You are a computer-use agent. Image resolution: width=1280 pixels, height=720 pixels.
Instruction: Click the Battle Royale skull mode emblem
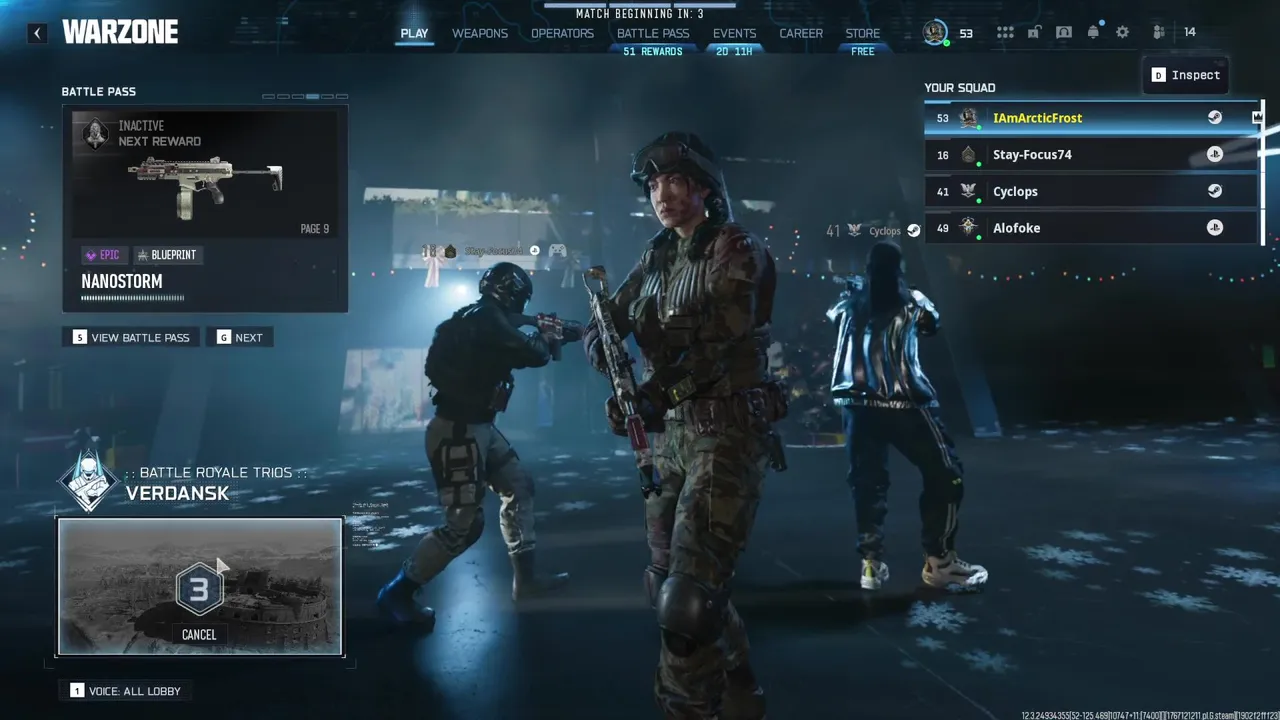point(89,481)
